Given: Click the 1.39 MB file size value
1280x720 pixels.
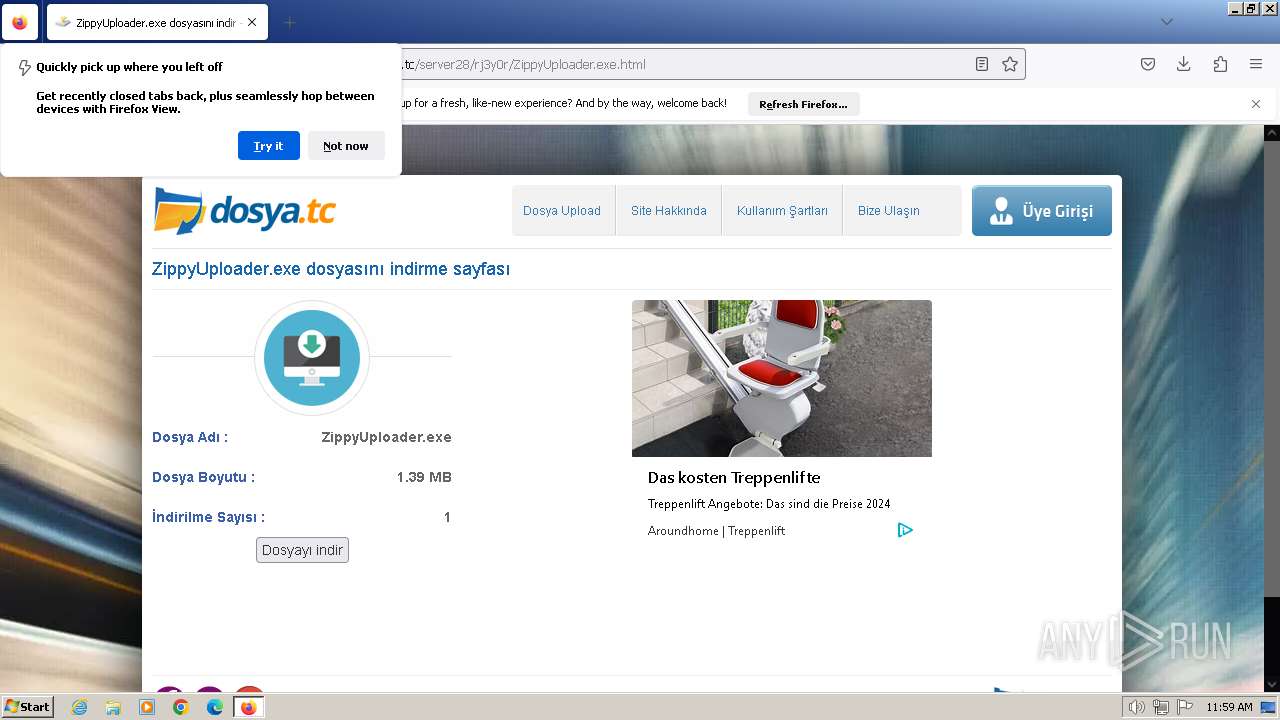Looking at the screenshot, I should click(x=424, y=477).
